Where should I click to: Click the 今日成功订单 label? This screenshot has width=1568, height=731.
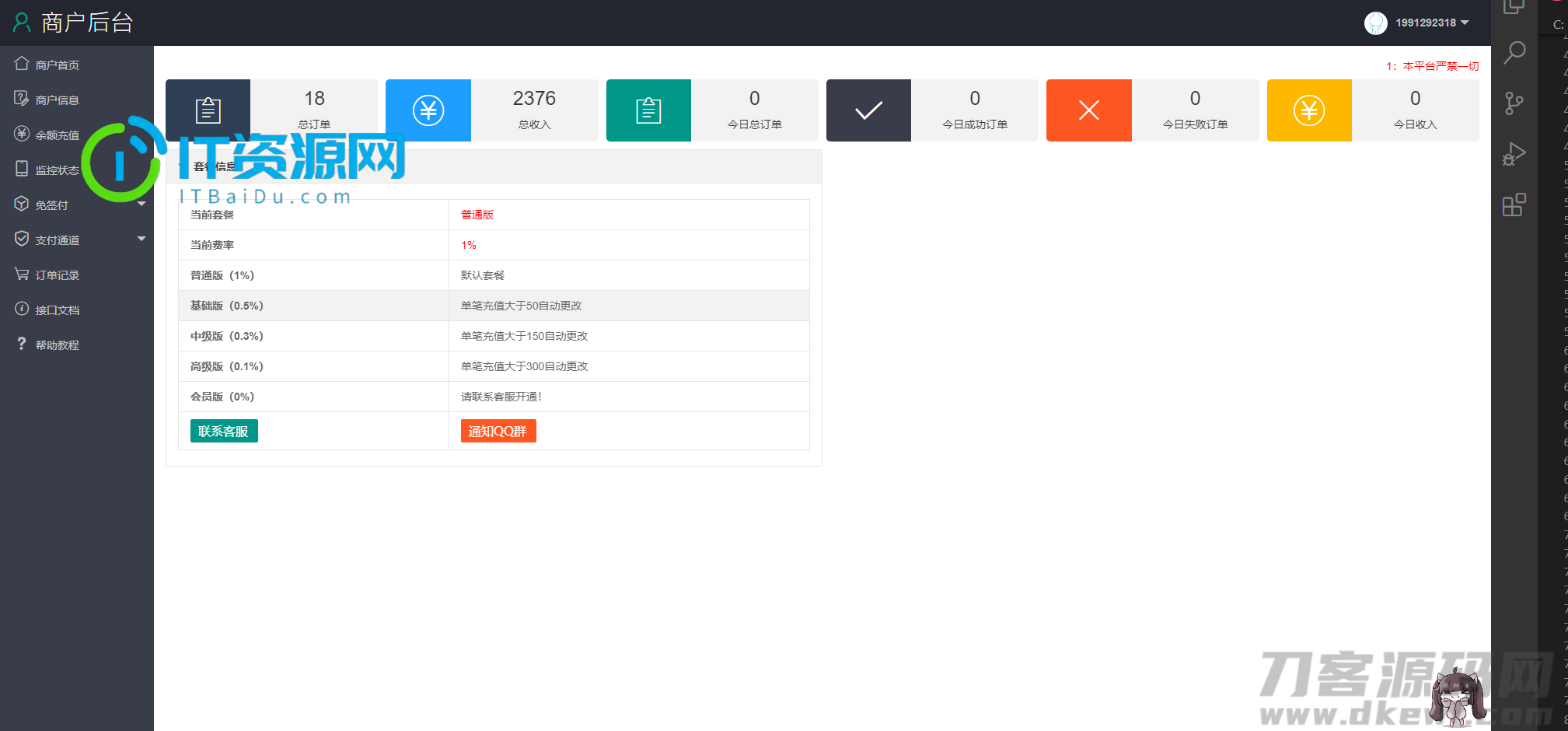[975, 124]
